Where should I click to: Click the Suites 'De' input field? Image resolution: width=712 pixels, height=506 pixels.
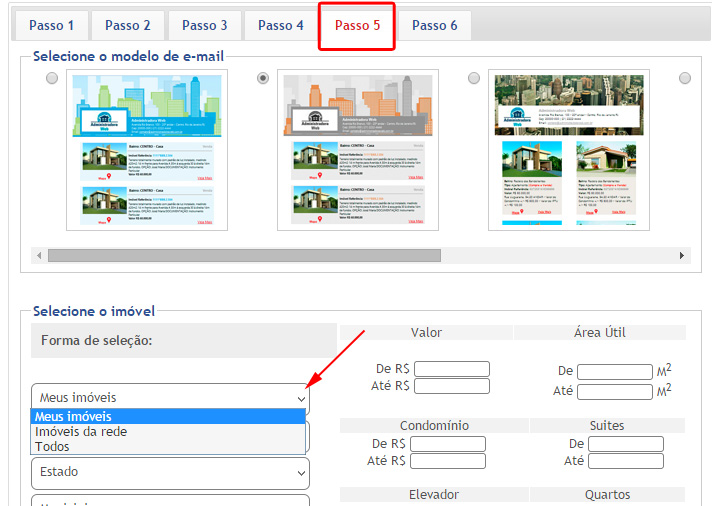[627, 444]
